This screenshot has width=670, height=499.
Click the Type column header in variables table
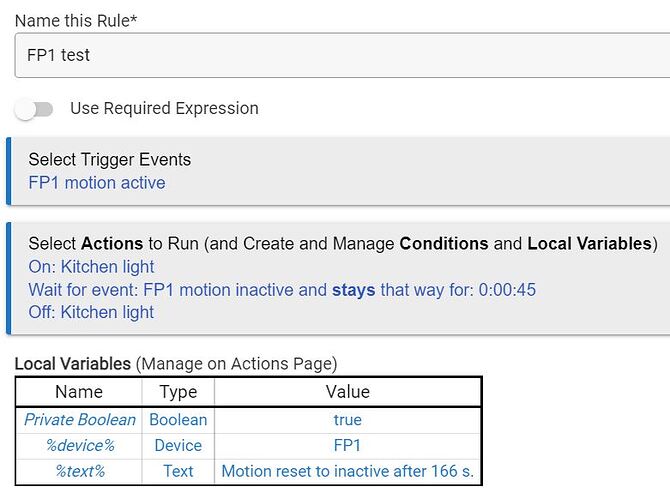(x=178, y=392)
